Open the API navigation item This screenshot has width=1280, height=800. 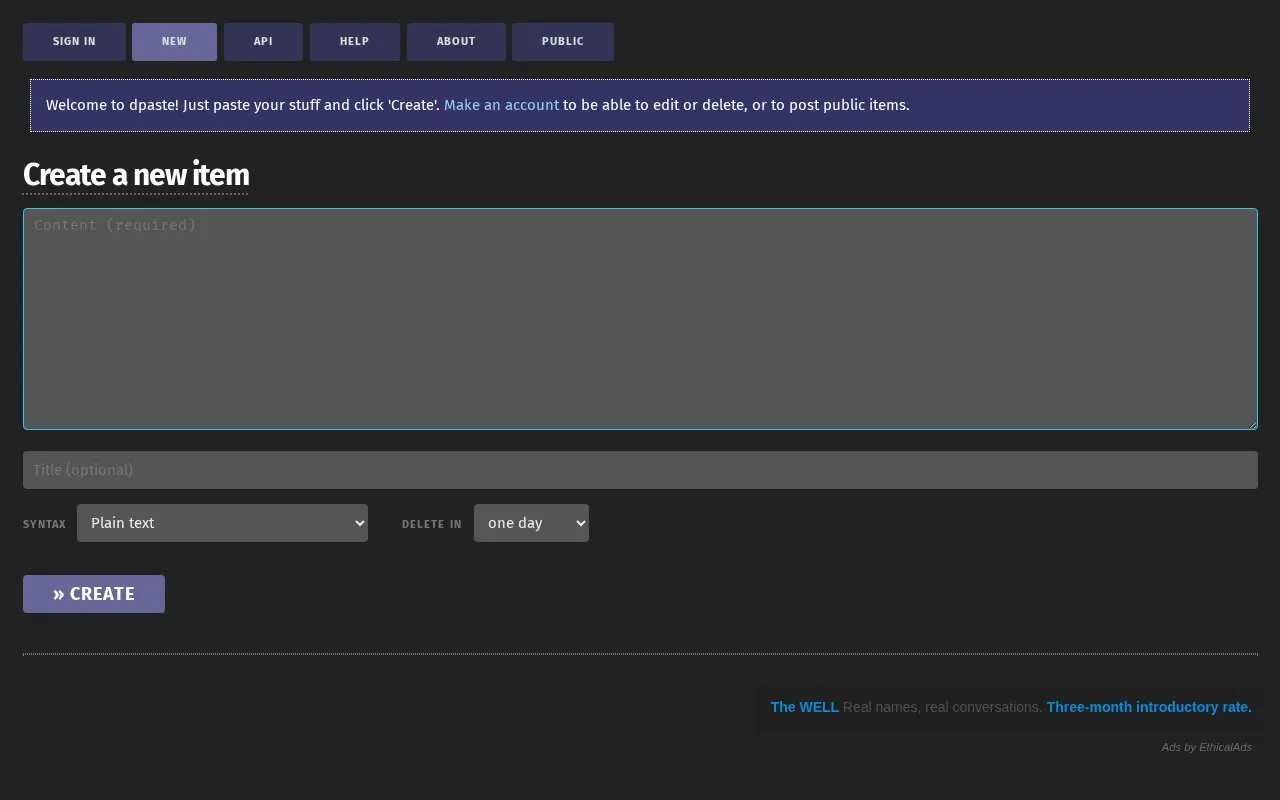pos(263,42)
